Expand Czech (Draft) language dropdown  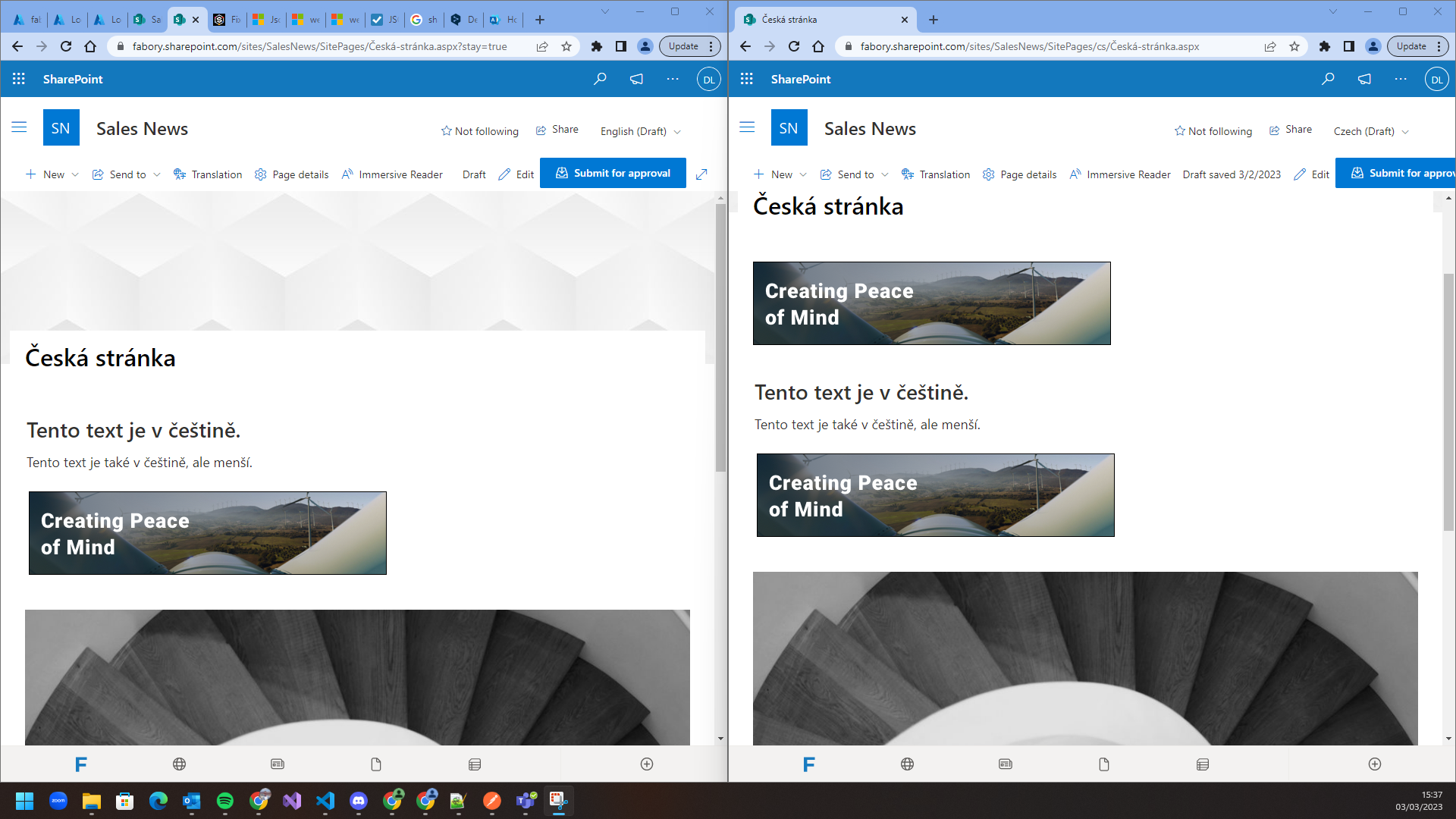[x=1371, y=131]
